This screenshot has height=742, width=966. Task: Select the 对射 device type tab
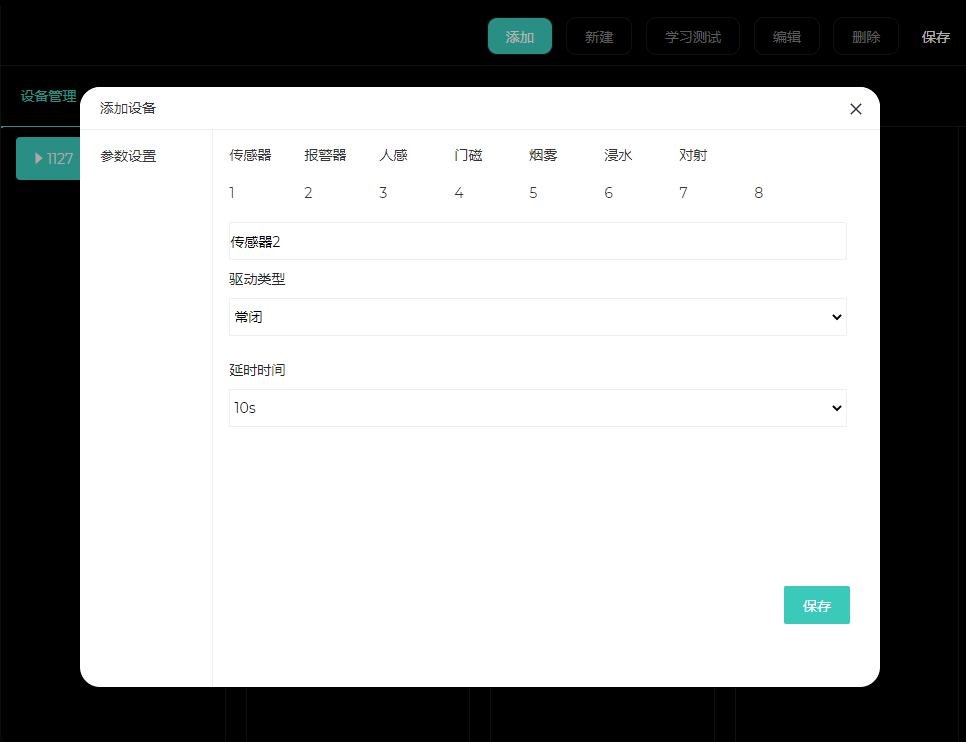[x=693, y=155]
